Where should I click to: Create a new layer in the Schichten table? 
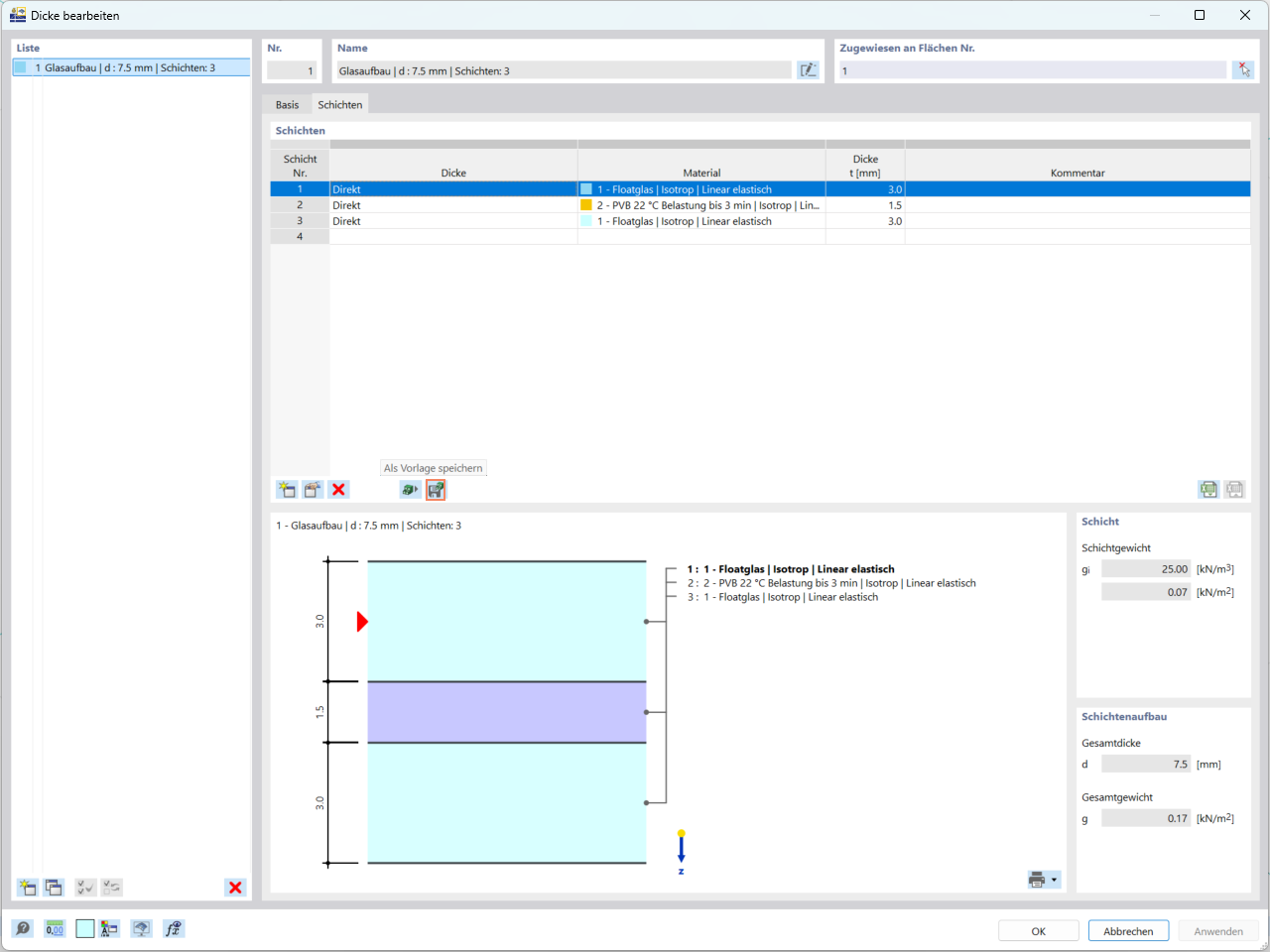286,489
